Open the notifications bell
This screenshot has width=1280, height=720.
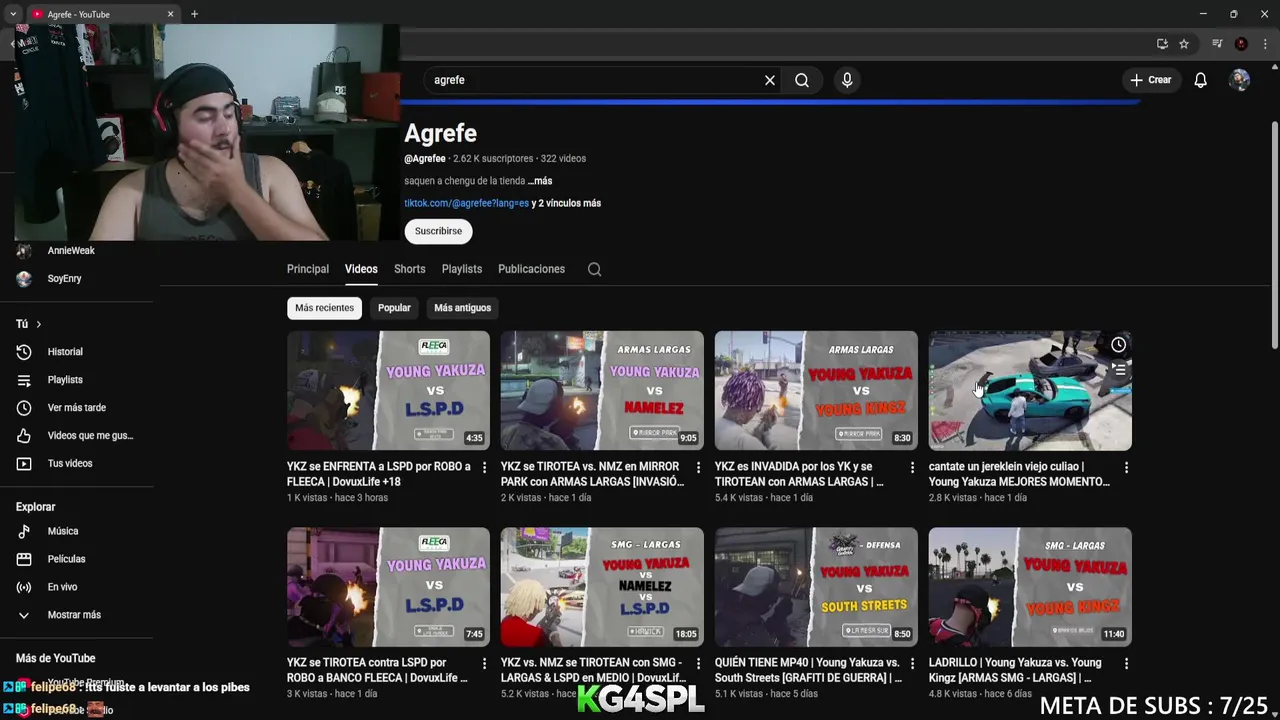[x=1200, y=80]
